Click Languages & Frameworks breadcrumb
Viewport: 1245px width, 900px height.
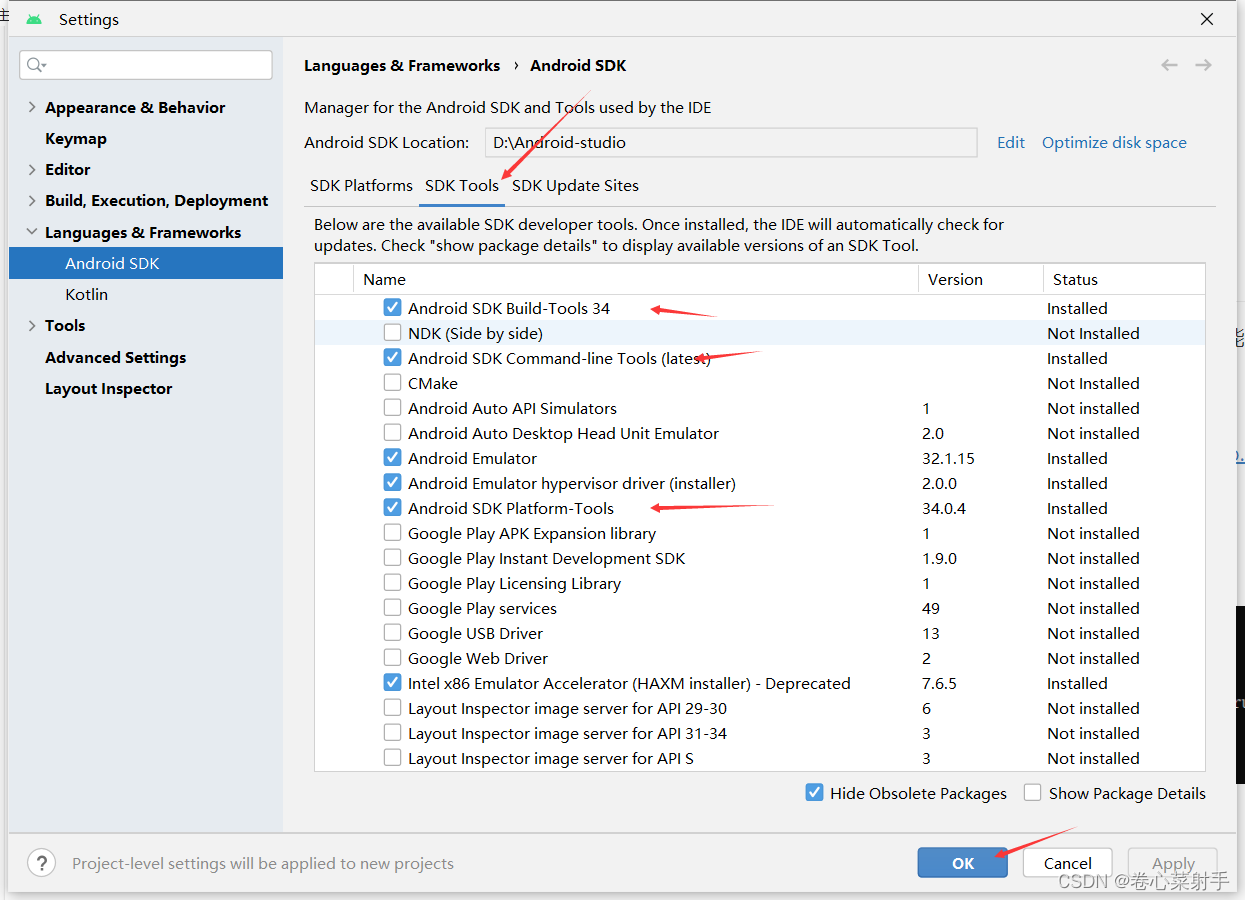pyautogui.click(x=402, y=65)
